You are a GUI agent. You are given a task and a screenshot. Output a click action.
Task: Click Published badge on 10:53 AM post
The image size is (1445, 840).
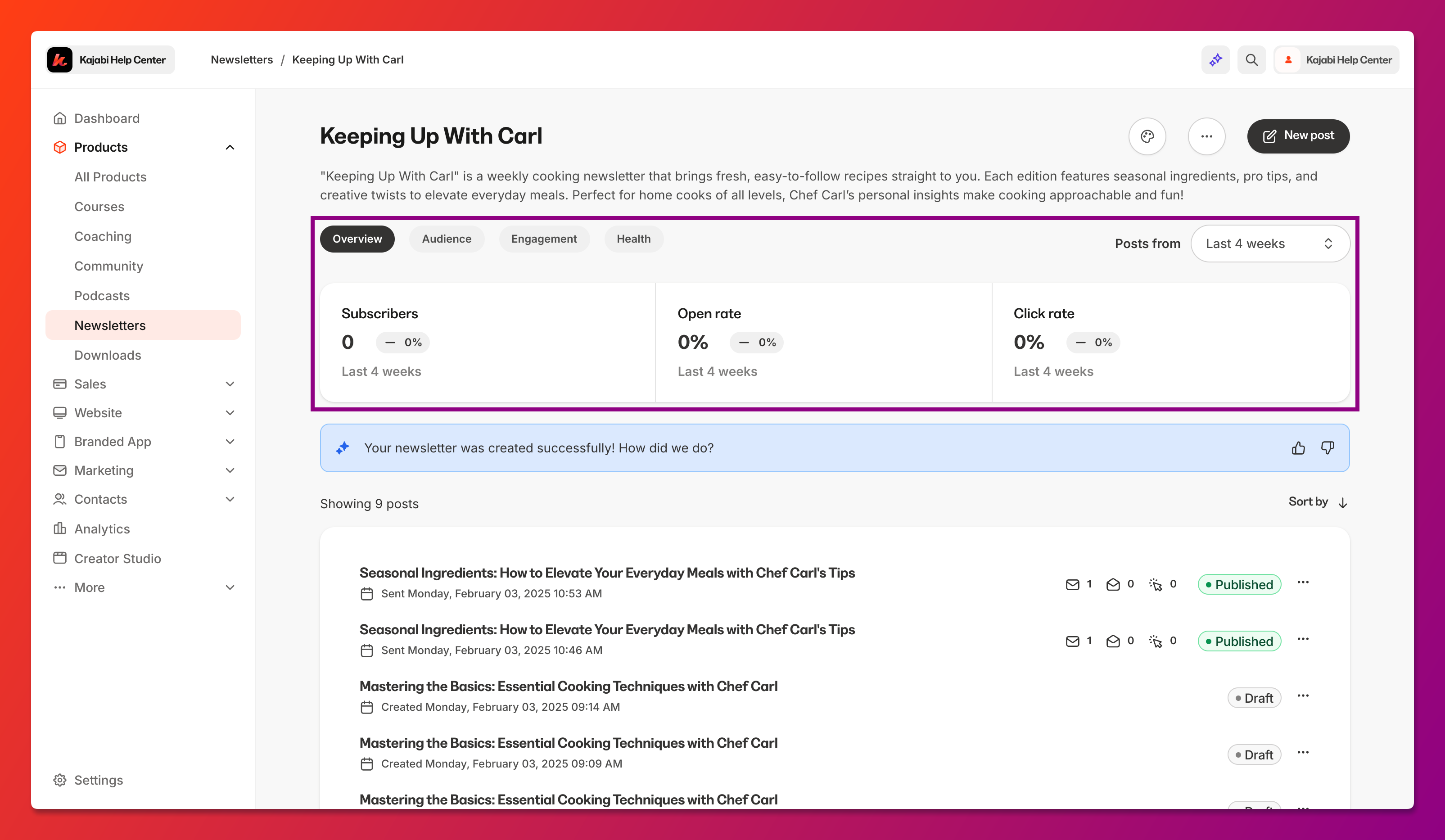[x=1239, y=584]
